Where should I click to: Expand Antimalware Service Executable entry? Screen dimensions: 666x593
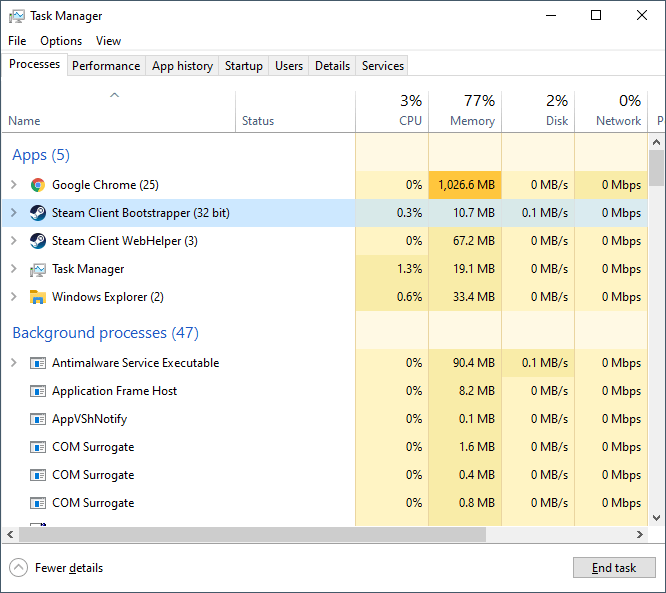pyautogui.click(x=13, y=363)
